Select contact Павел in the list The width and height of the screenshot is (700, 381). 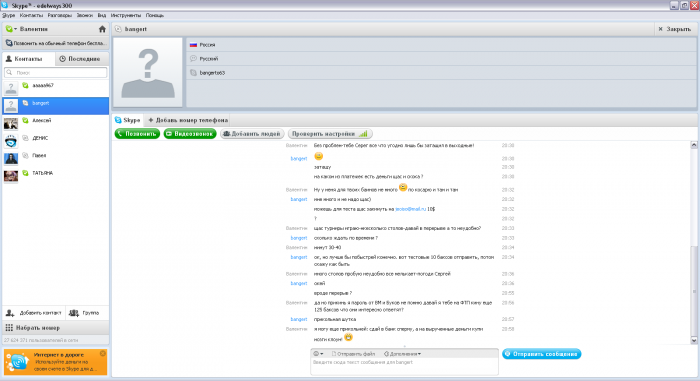click(56, 158)
